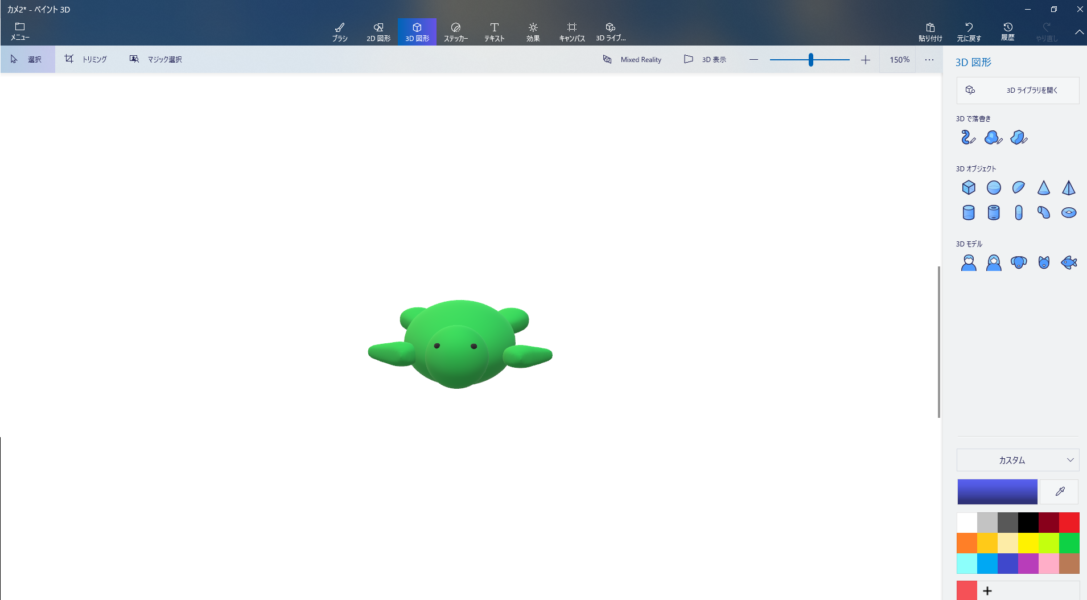Open the ステッカー (Stickers) tab
Image resolution: width=1087 pixels, height=600 pixels.
click(x=455, y=32)
